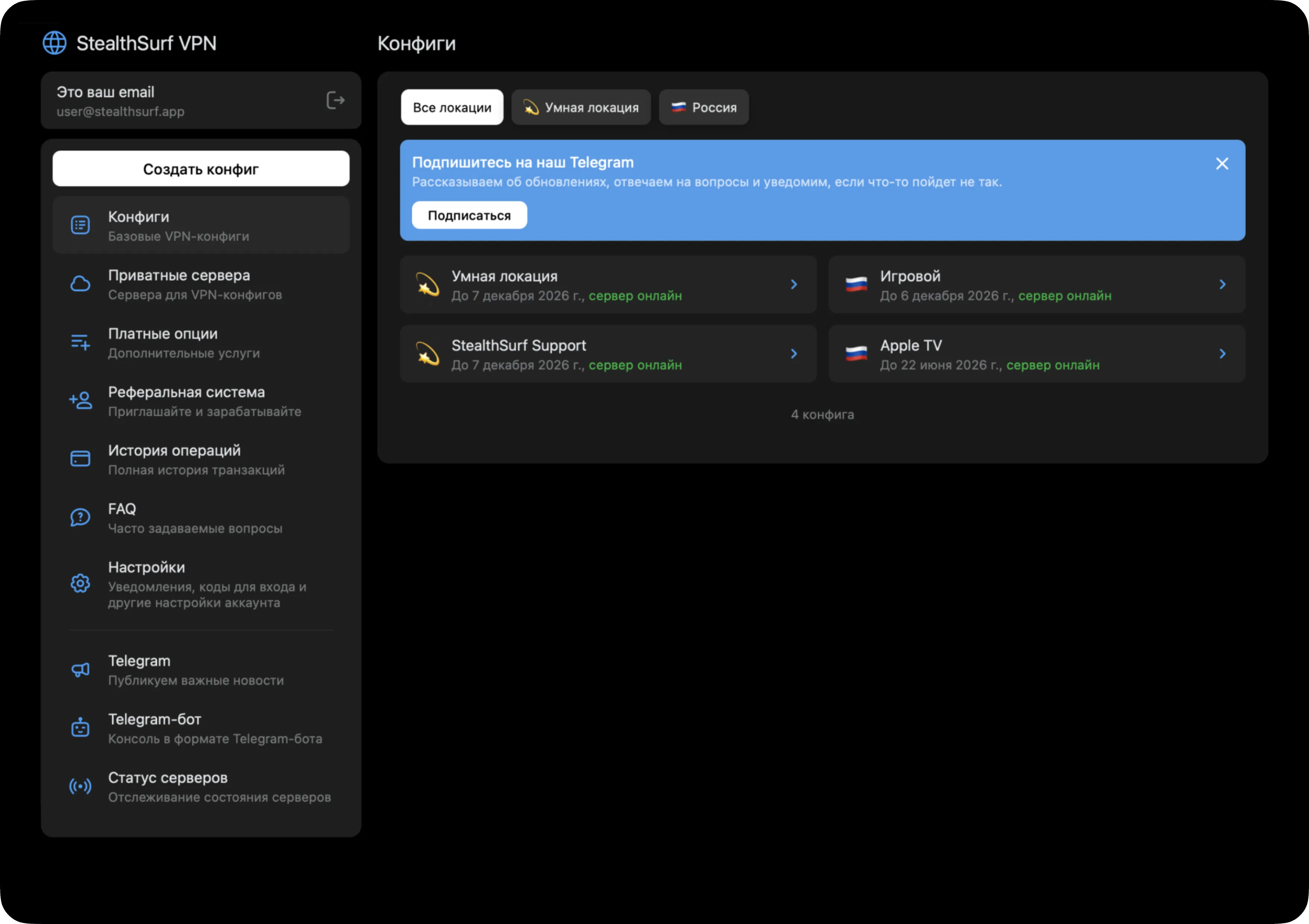This screenshot has height=924, width=1309.
Task: Click the StealthSurf VPN globe logo
Action: point(55,43)
